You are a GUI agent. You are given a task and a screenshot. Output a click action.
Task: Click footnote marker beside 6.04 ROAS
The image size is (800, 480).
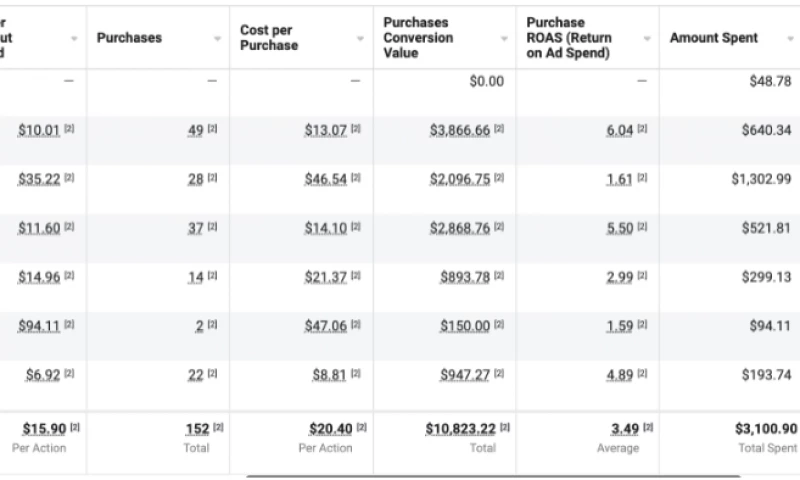pos(642,131)
